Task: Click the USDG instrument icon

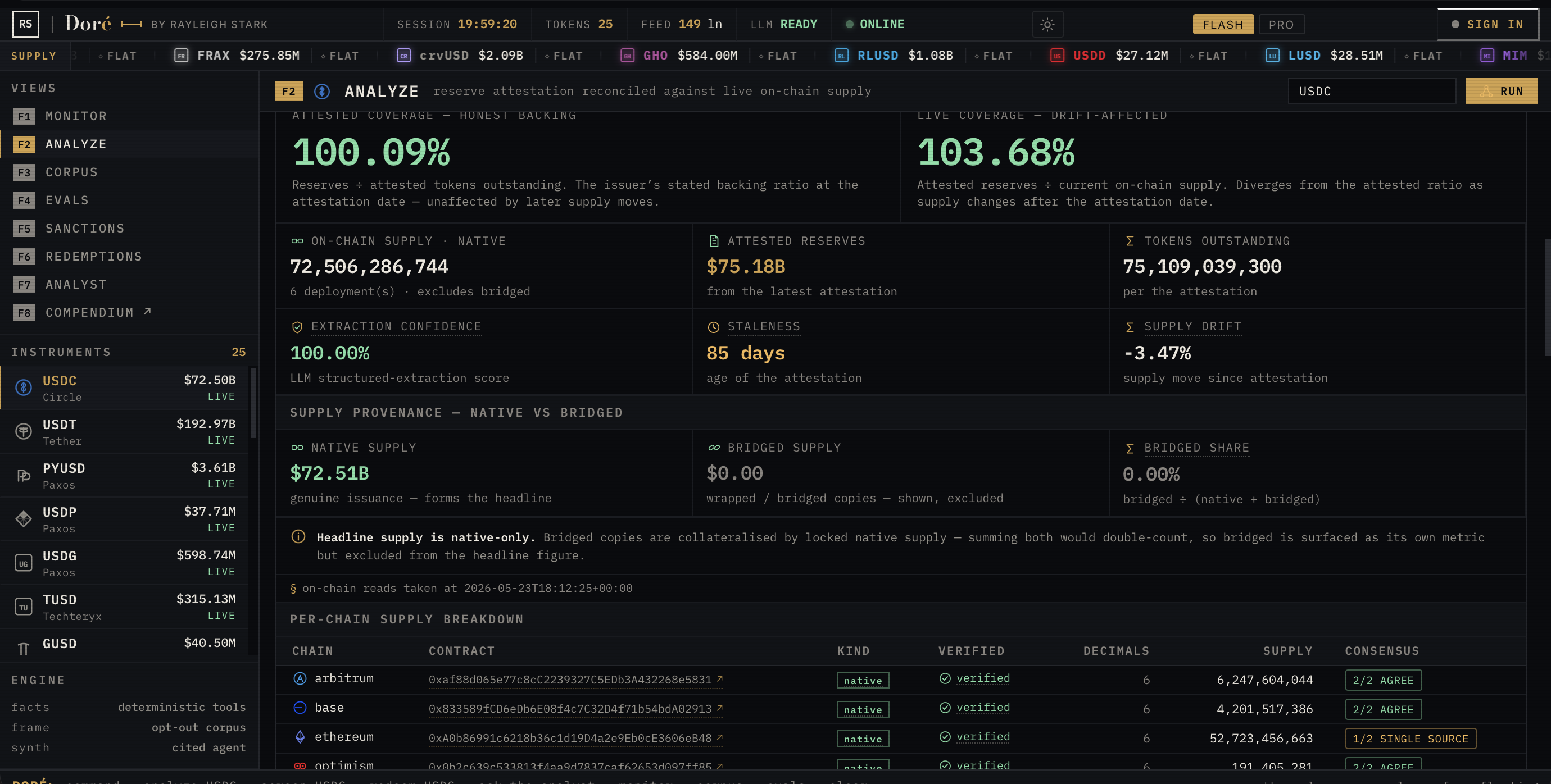Action: (x=24, y=563)
